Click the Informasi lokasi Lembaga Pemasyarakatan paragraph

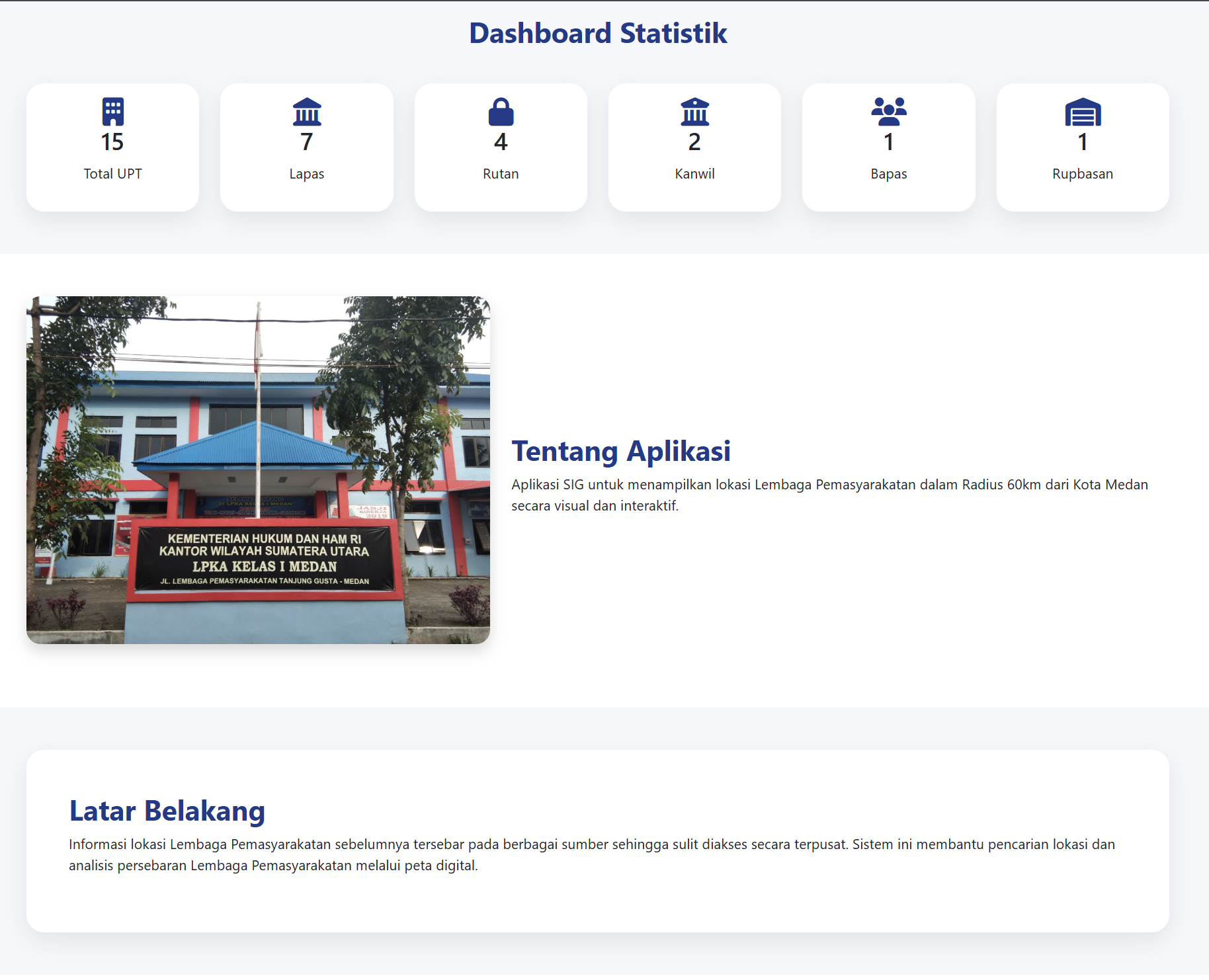(x=592, y=855)
